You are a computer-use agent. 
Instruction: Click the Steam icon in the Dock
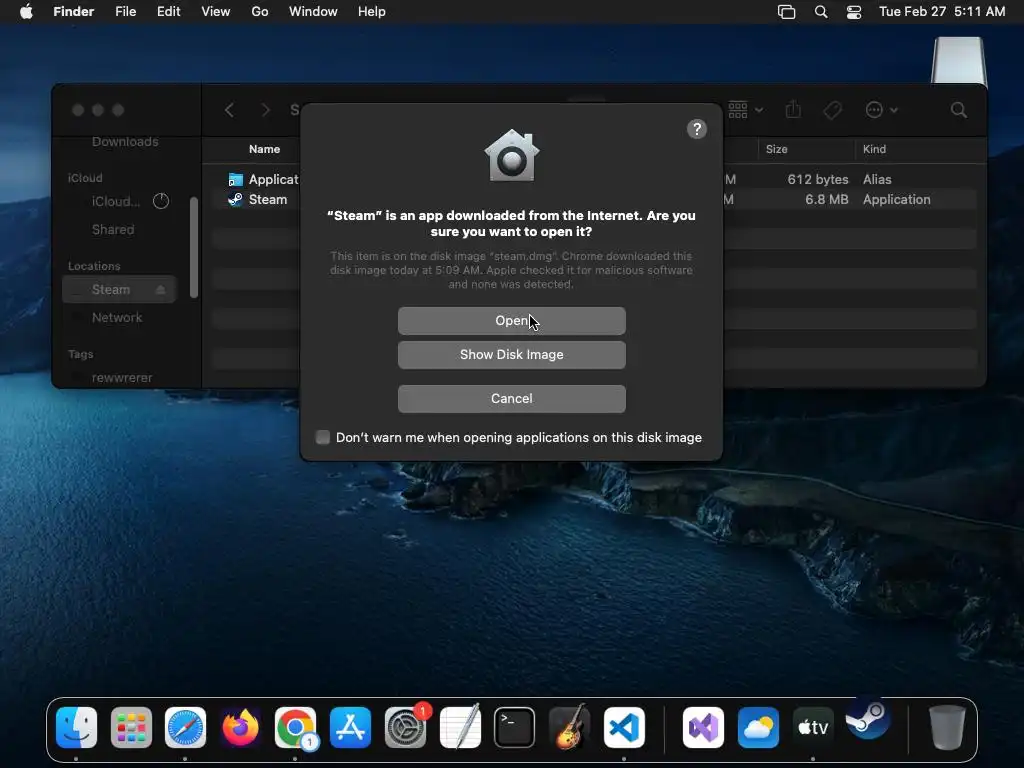[x=868, y=719]
